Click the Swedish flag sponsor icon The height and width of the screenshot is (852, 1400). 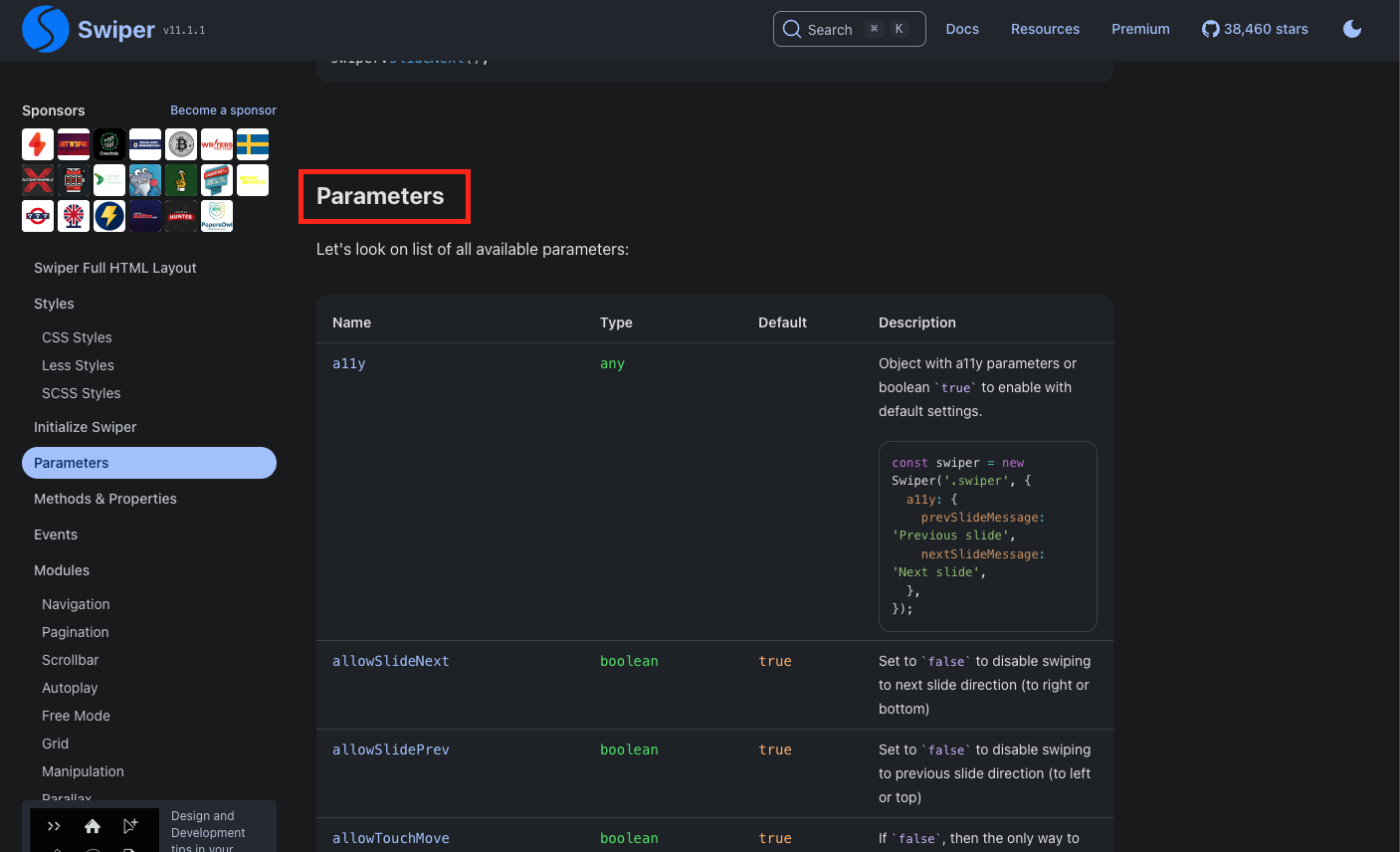[252, 143]
